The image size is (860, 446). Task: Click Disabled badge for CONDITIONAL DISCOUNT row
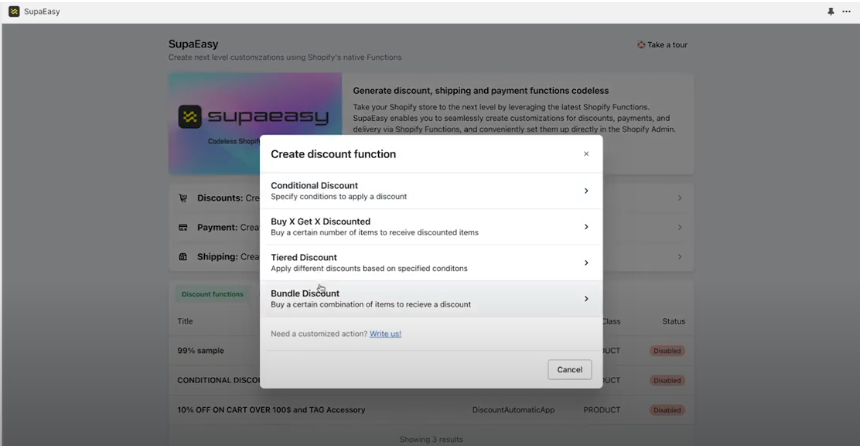(x=667, y=381)
